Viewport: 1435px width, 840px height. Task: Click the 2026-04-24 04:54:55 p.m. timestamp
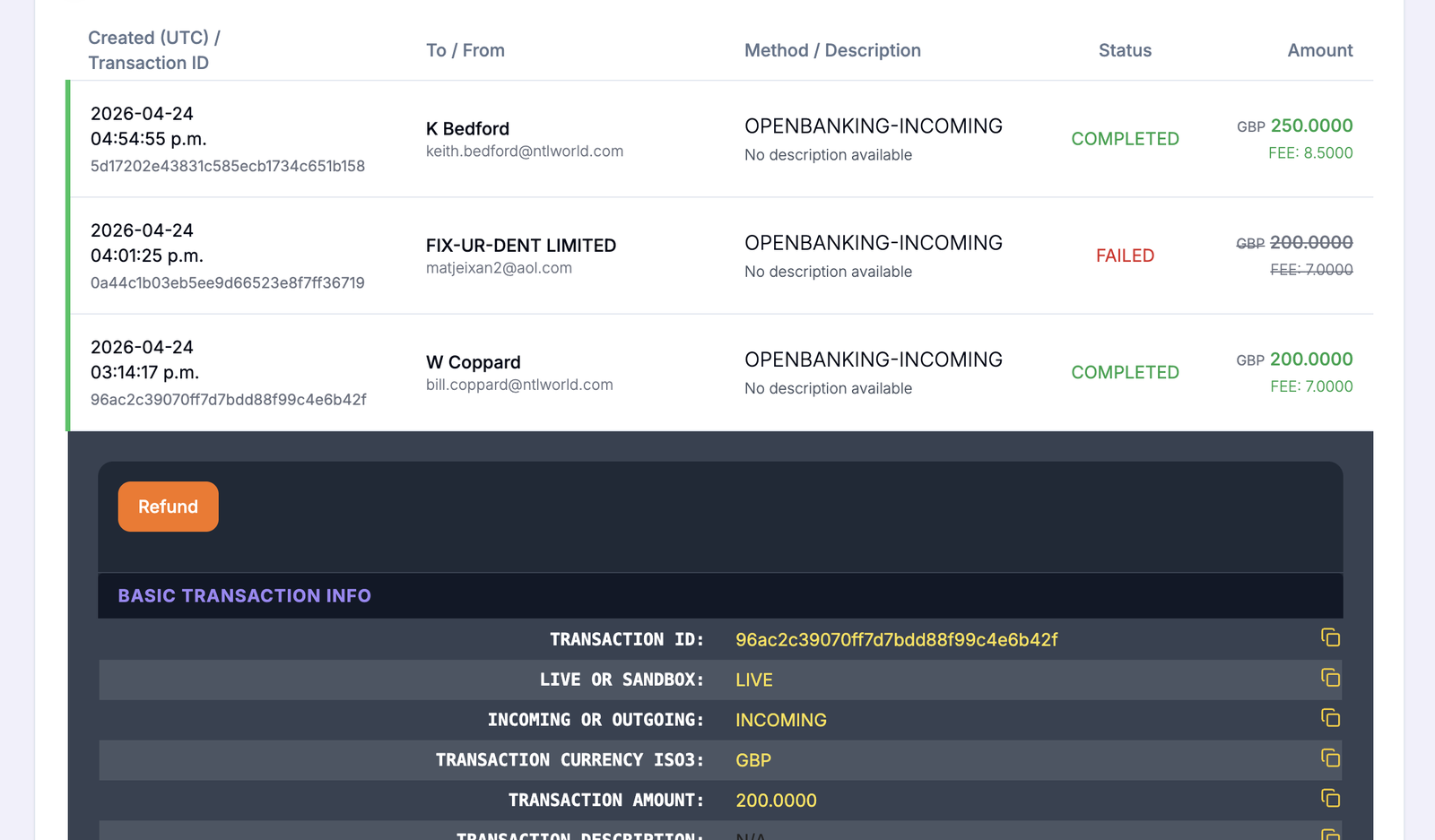pos(149,126)
